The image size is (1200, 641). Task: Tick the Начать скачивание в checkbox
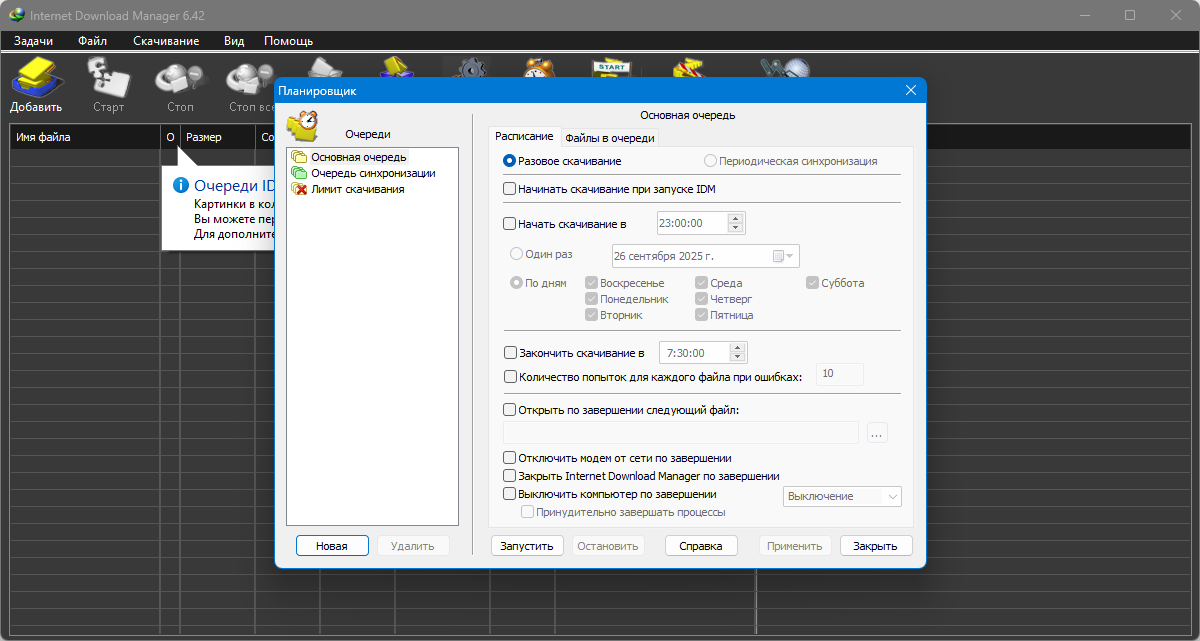[510, 224]
